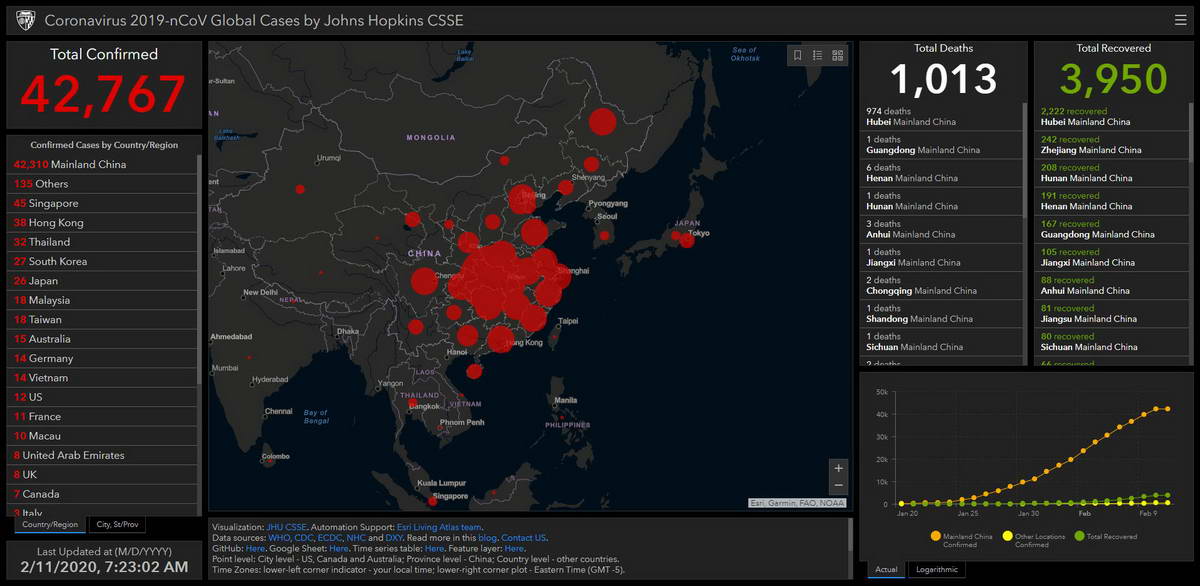Open the map bookmarks icon
Screen dimensions: 1200x586
click(x=798, y=56)
